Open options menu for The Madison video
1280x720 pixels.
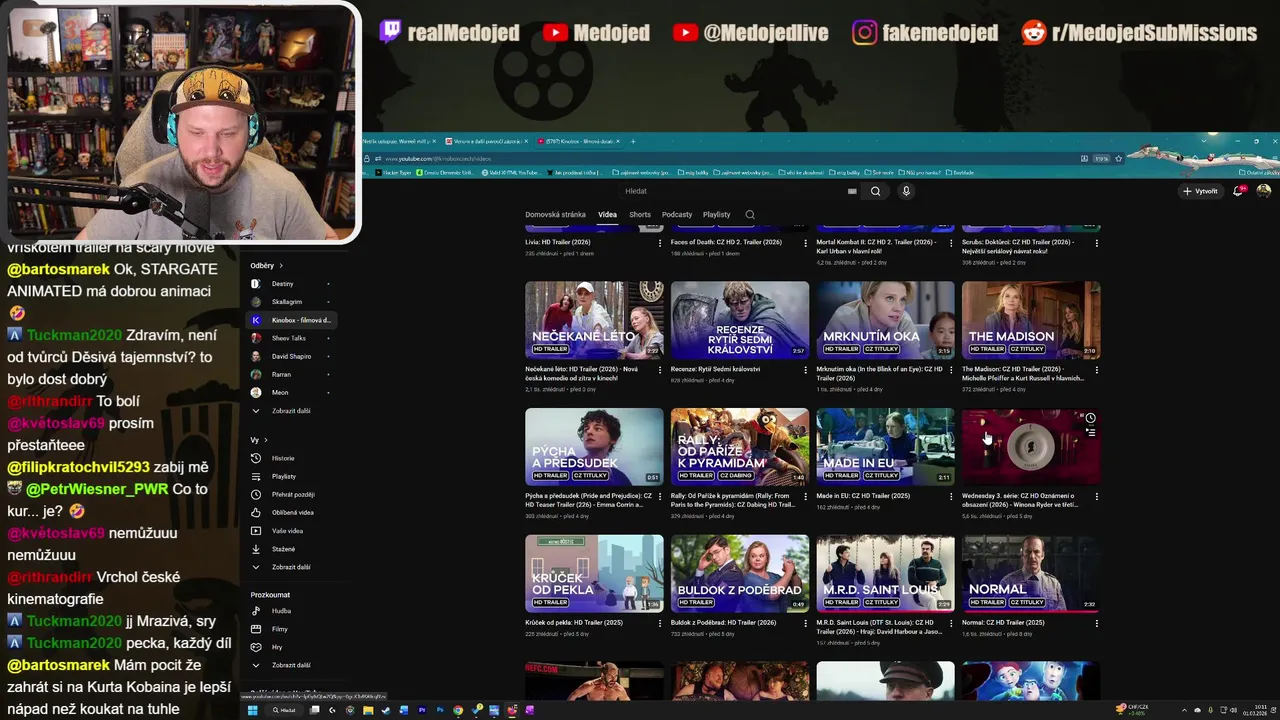coord(1096,370)
